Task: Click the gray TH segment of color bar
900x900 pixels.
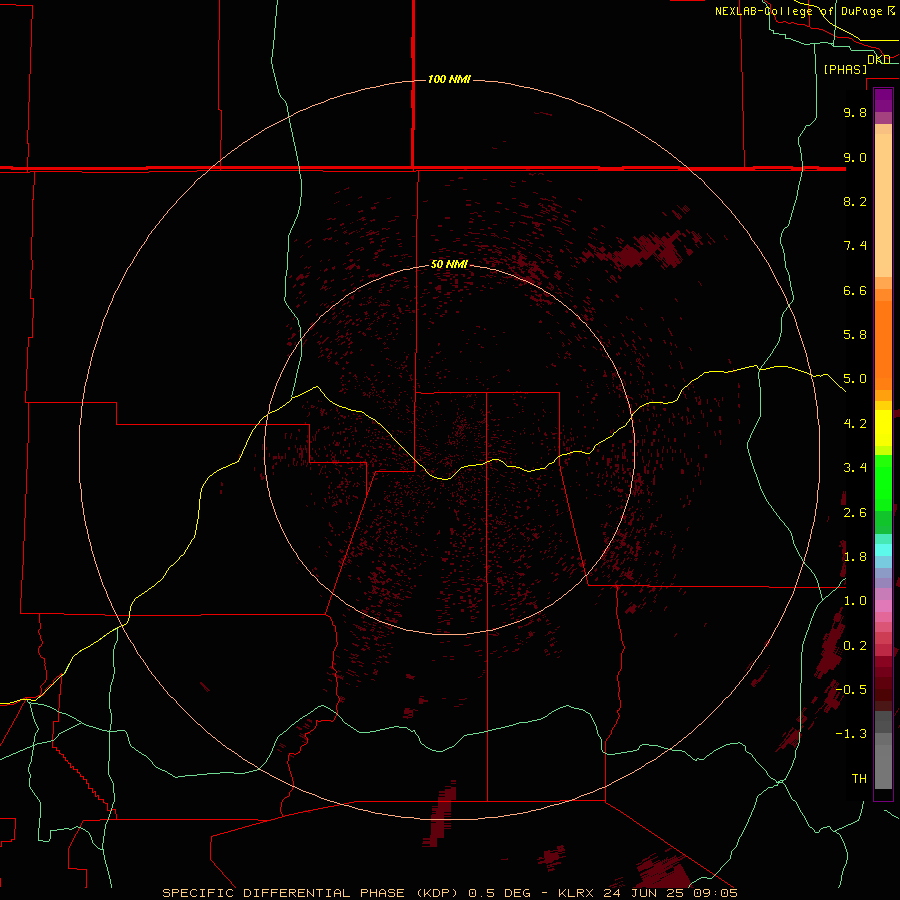Action: [883, 769]
